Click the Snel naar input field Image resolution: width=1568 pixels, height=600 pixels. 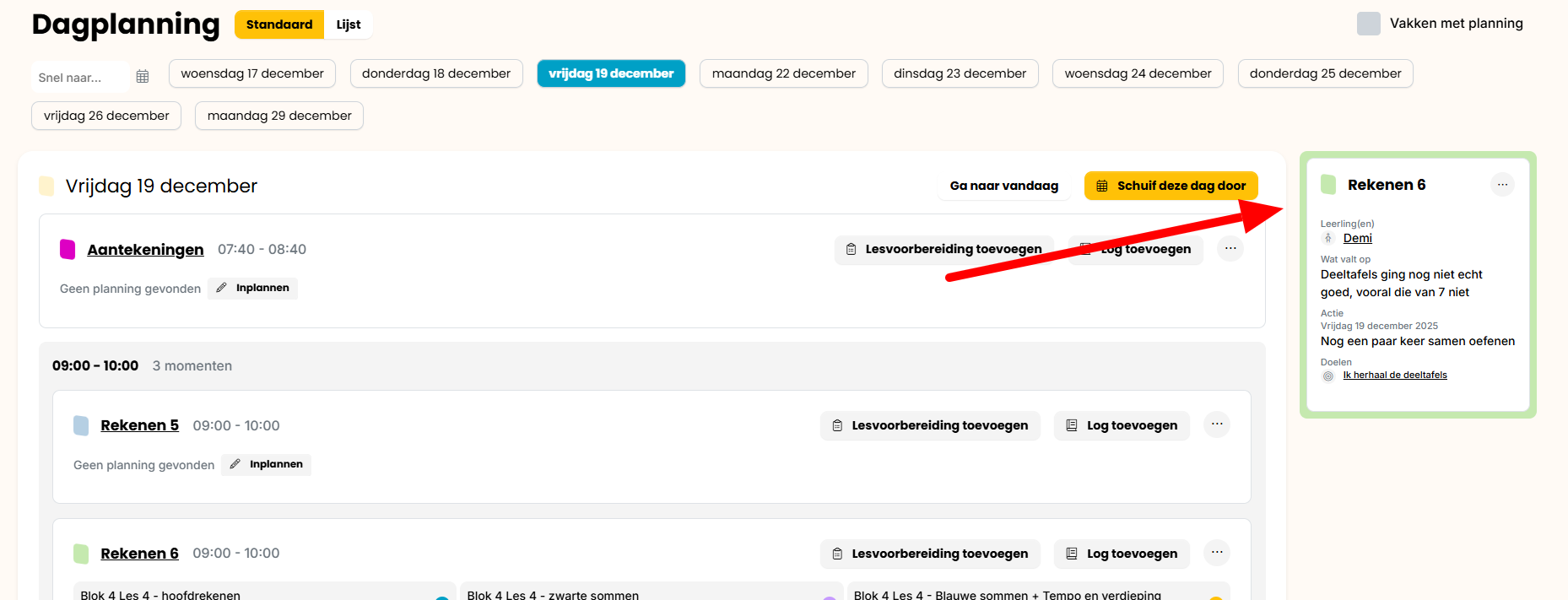pos(80,78)
